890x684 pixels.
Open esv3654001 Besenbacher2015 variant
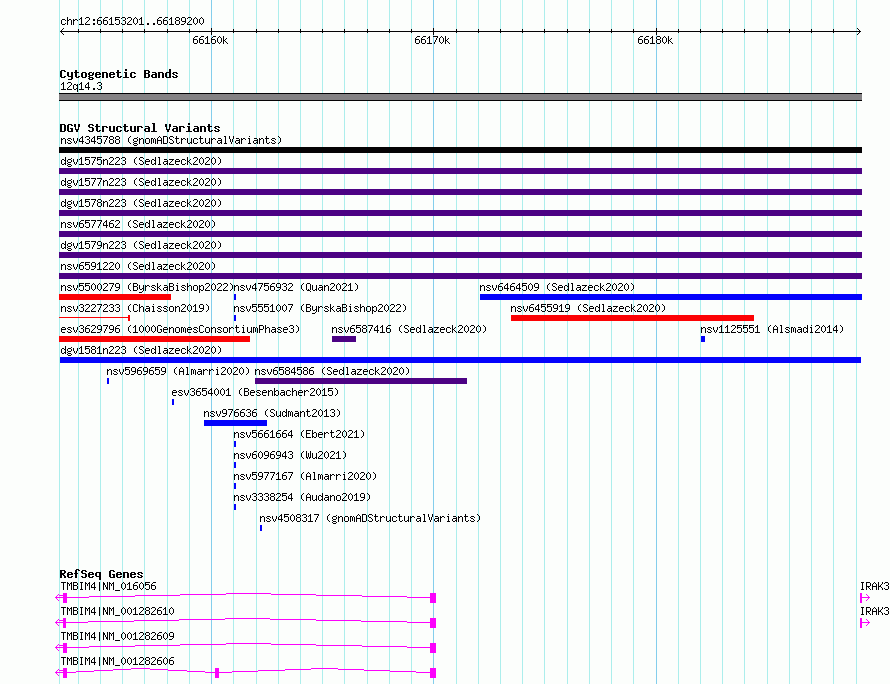pyautogui.click(x=255, y=392)
